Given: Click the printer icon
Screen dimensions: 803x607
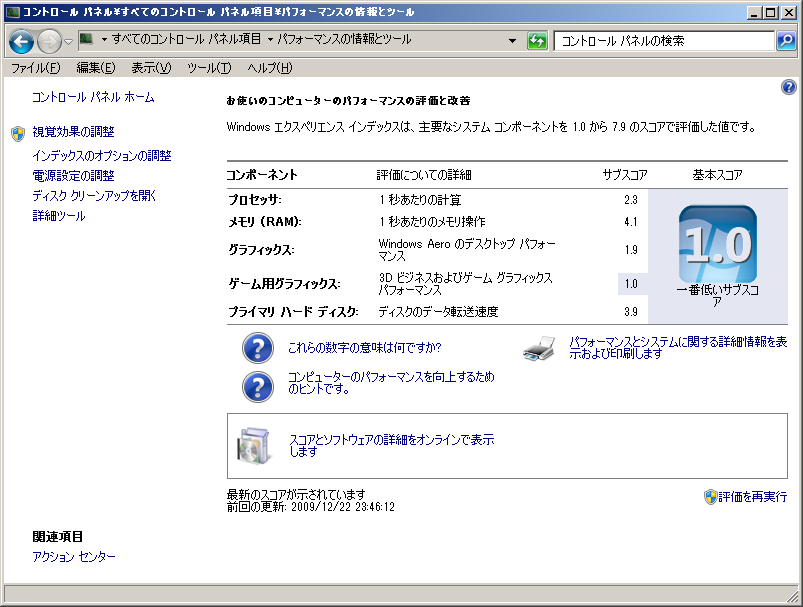Looking at the screenshot, I should click(x=539, y=348).
